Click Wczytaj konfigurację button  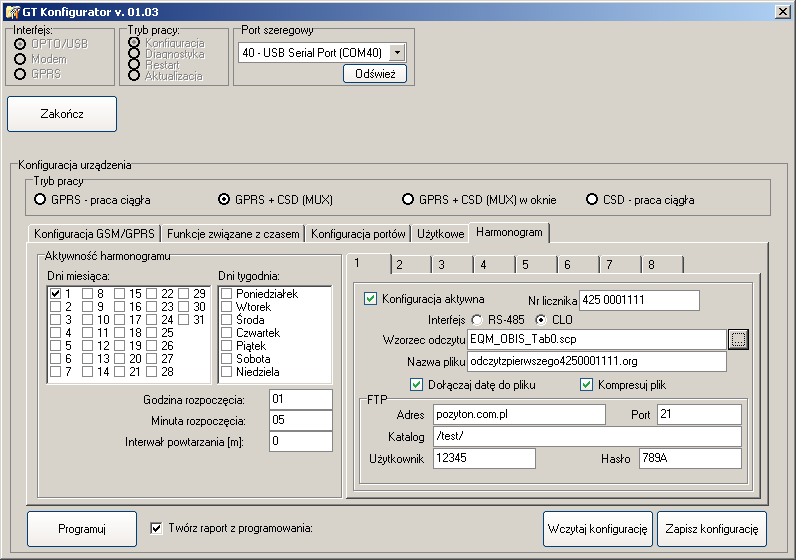point(598,529)
